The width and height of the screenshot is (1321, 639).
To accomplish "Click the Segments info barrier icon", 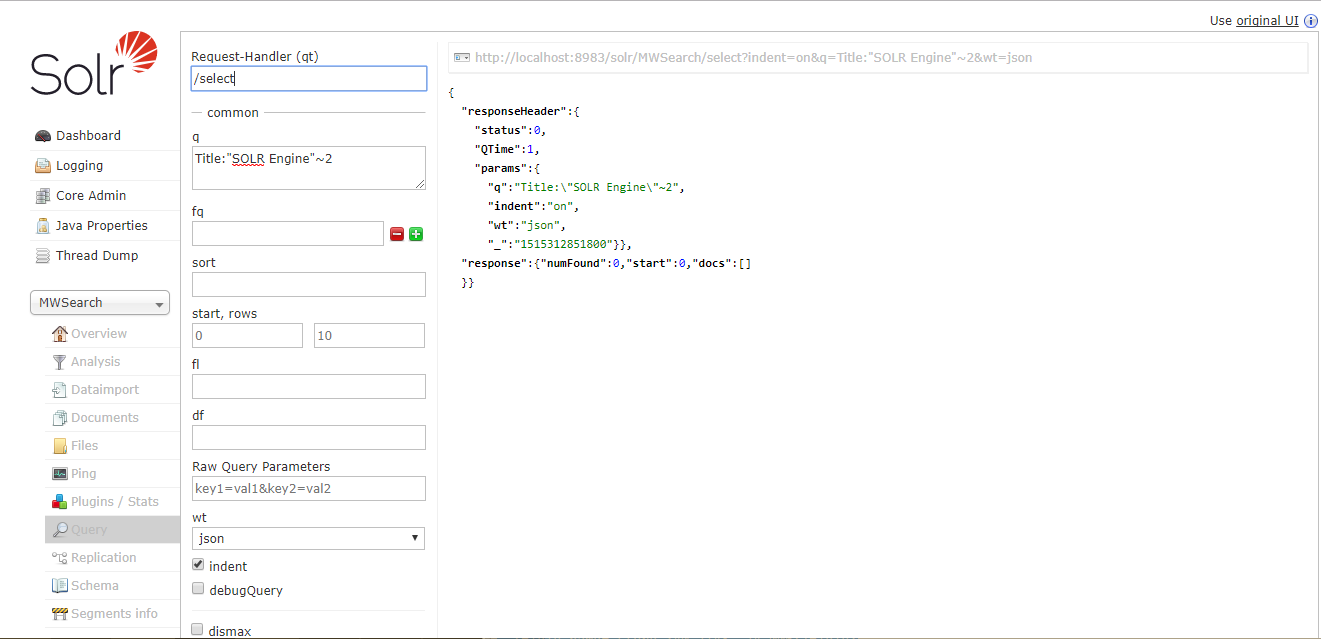I will [60, 614].
